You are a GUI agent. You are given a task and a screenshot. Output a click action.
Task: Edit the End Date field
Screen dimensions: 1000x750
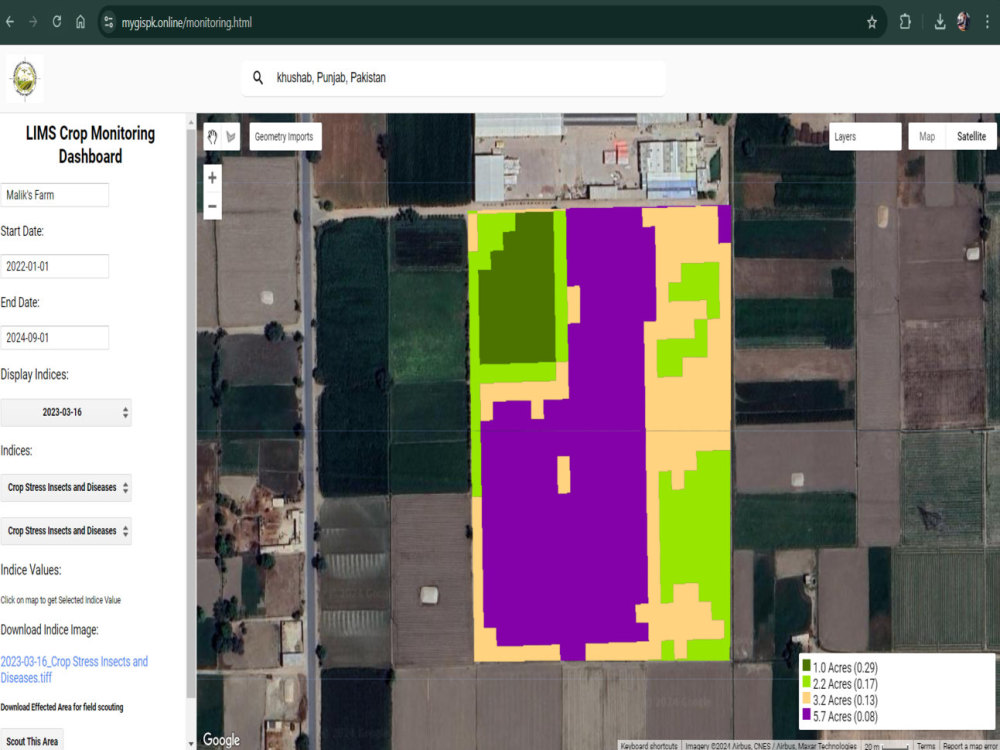(x=54, y=338)
